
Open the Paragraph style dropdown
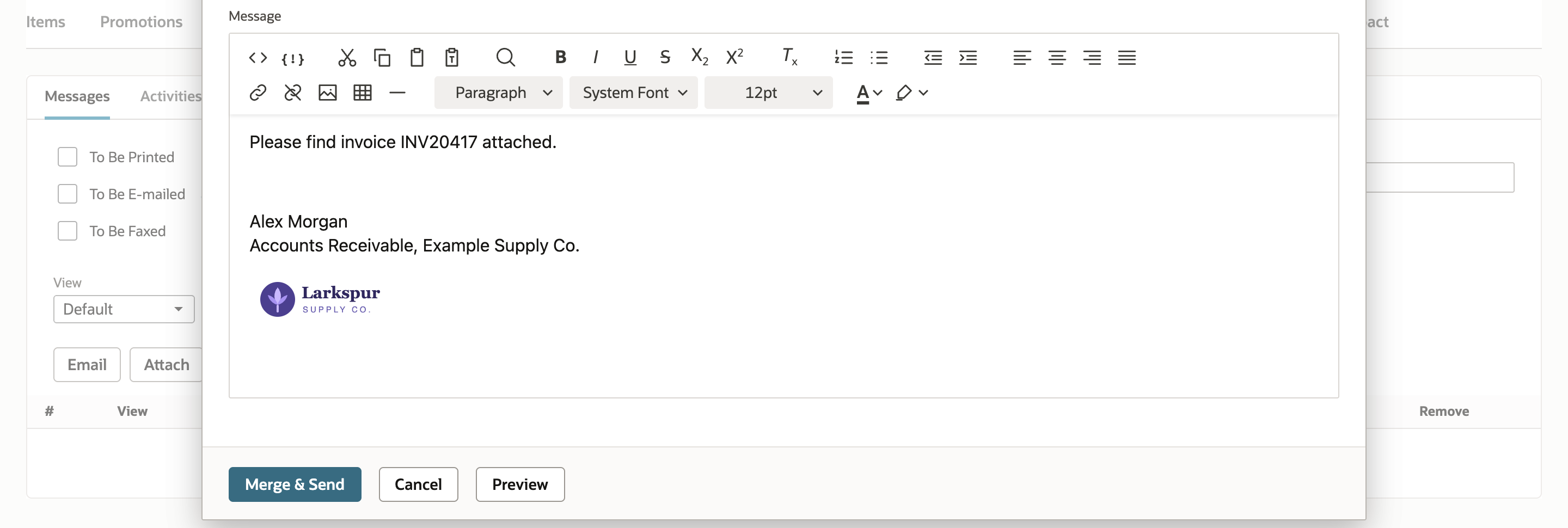(498, 93)
